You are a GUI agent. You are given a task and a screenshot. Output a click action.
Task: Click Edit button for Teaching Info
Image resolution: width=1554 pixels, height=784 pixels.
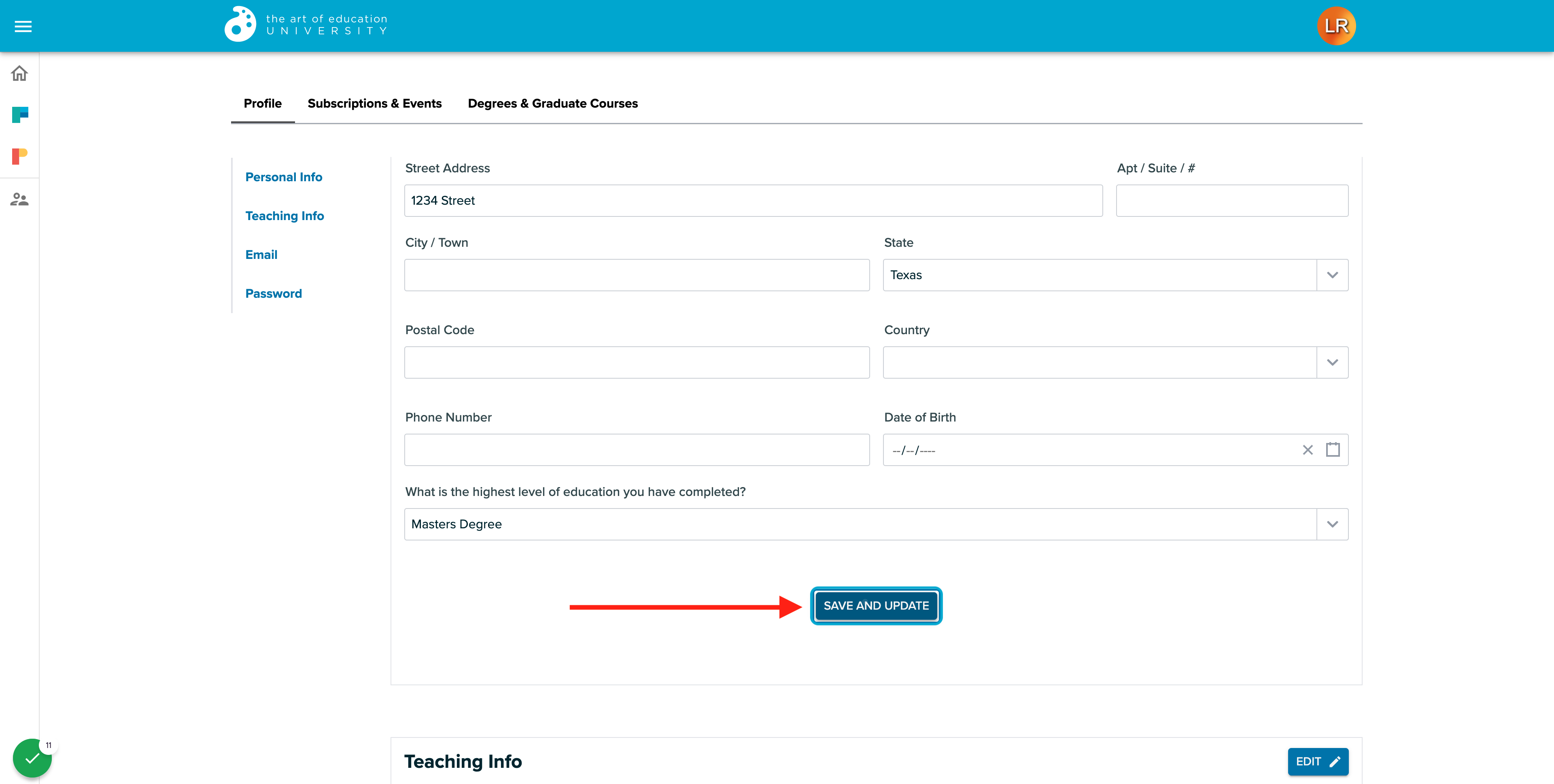(x=1318, y=762)
